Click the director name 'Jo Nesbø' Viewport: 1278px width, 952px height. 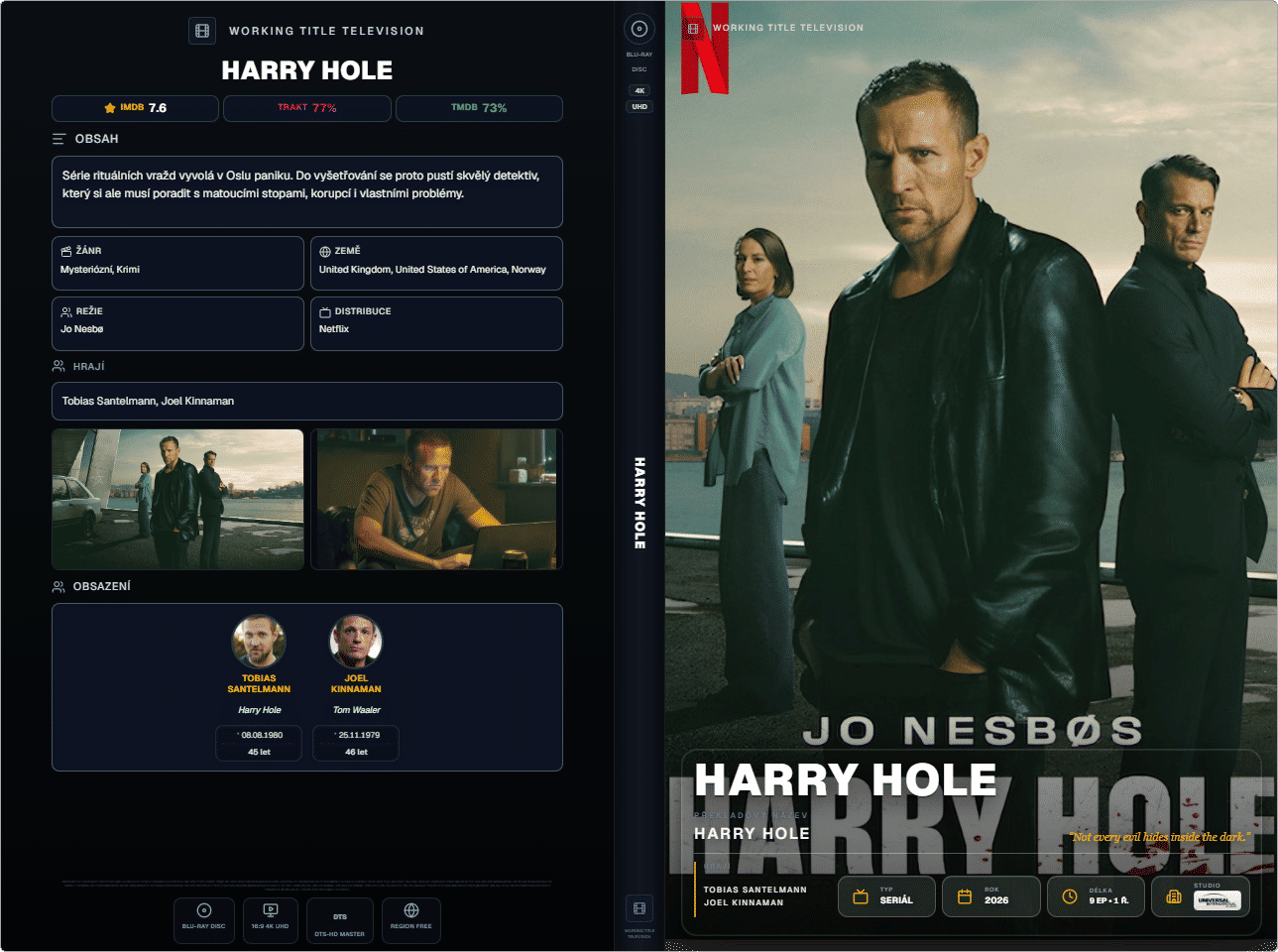pyautogui.click(x=82, y=329)
